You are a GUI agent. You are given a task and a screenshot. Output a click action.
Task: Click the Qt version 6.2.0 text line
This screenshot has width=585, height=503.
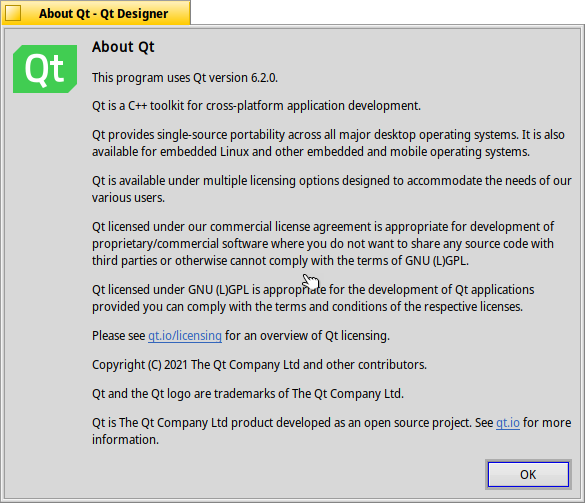[x=185, y=78]
